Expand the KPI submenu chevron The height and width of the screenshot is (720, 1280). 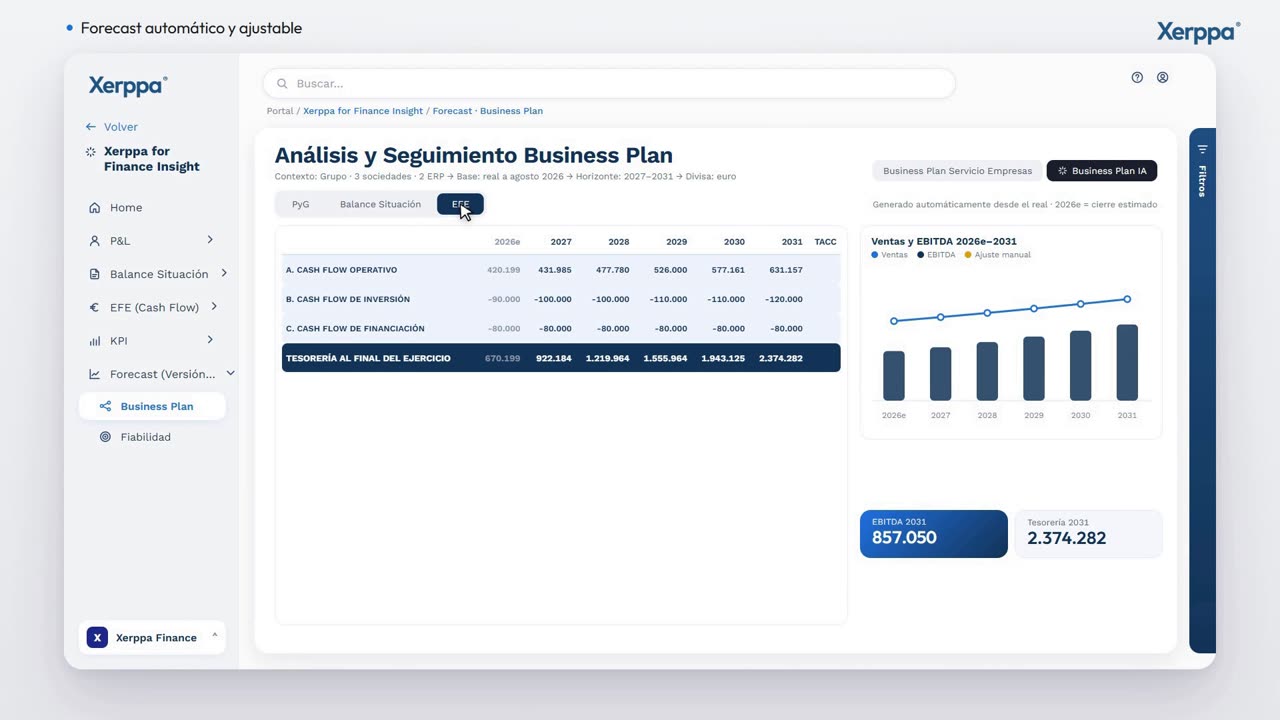(x=210, y=340)
